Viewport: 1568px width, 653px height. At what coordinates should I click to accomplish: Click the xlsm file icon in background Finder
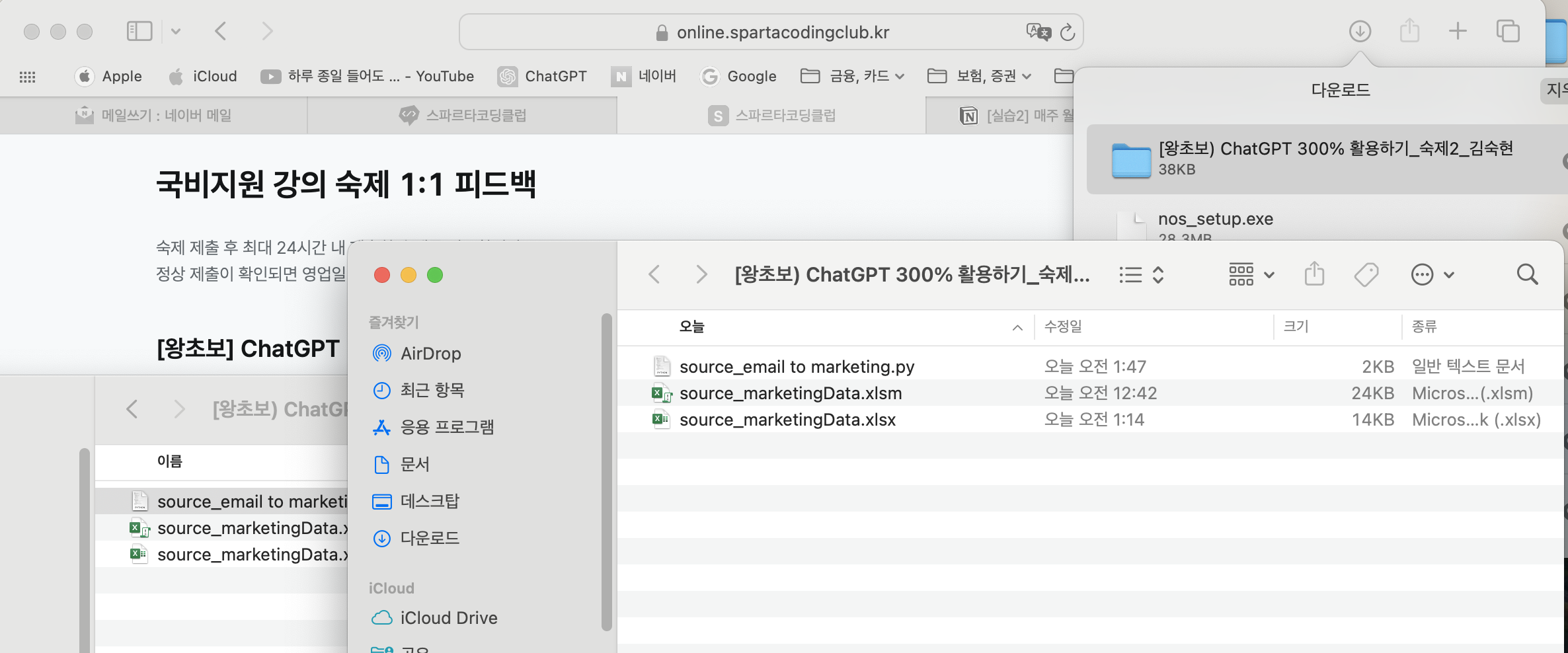click(139, 528)
